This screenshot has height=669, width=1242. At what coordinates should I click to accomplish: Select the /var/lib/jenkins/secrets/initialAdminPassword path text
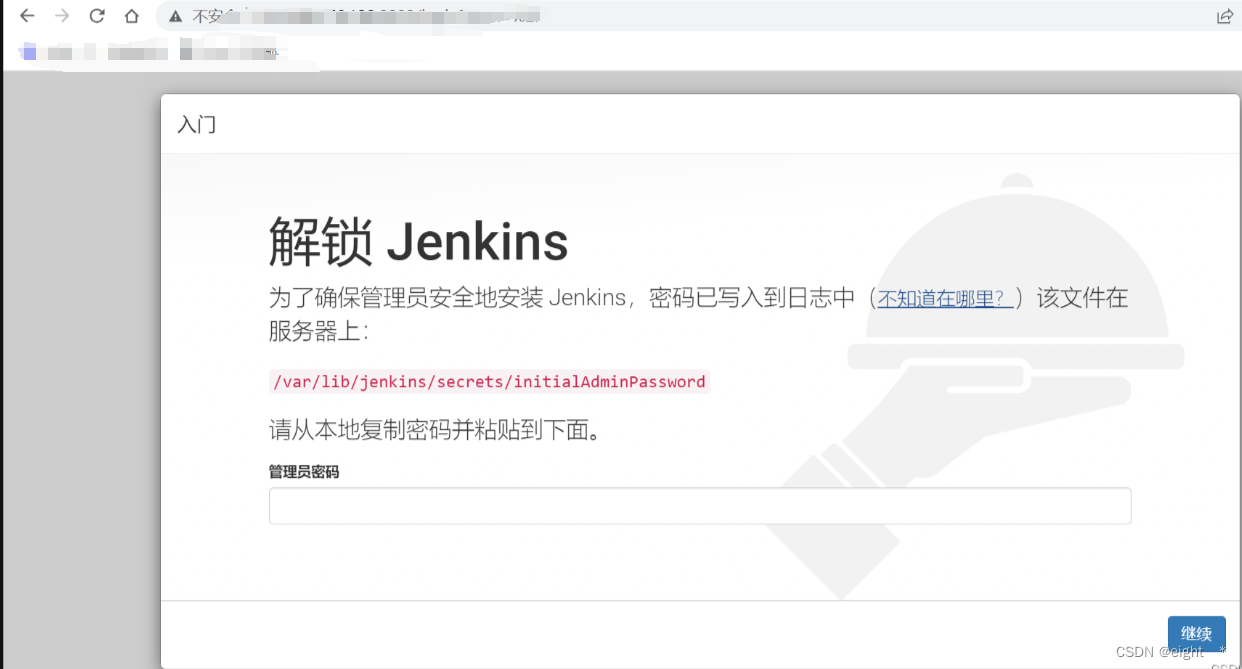pos(489,382)
